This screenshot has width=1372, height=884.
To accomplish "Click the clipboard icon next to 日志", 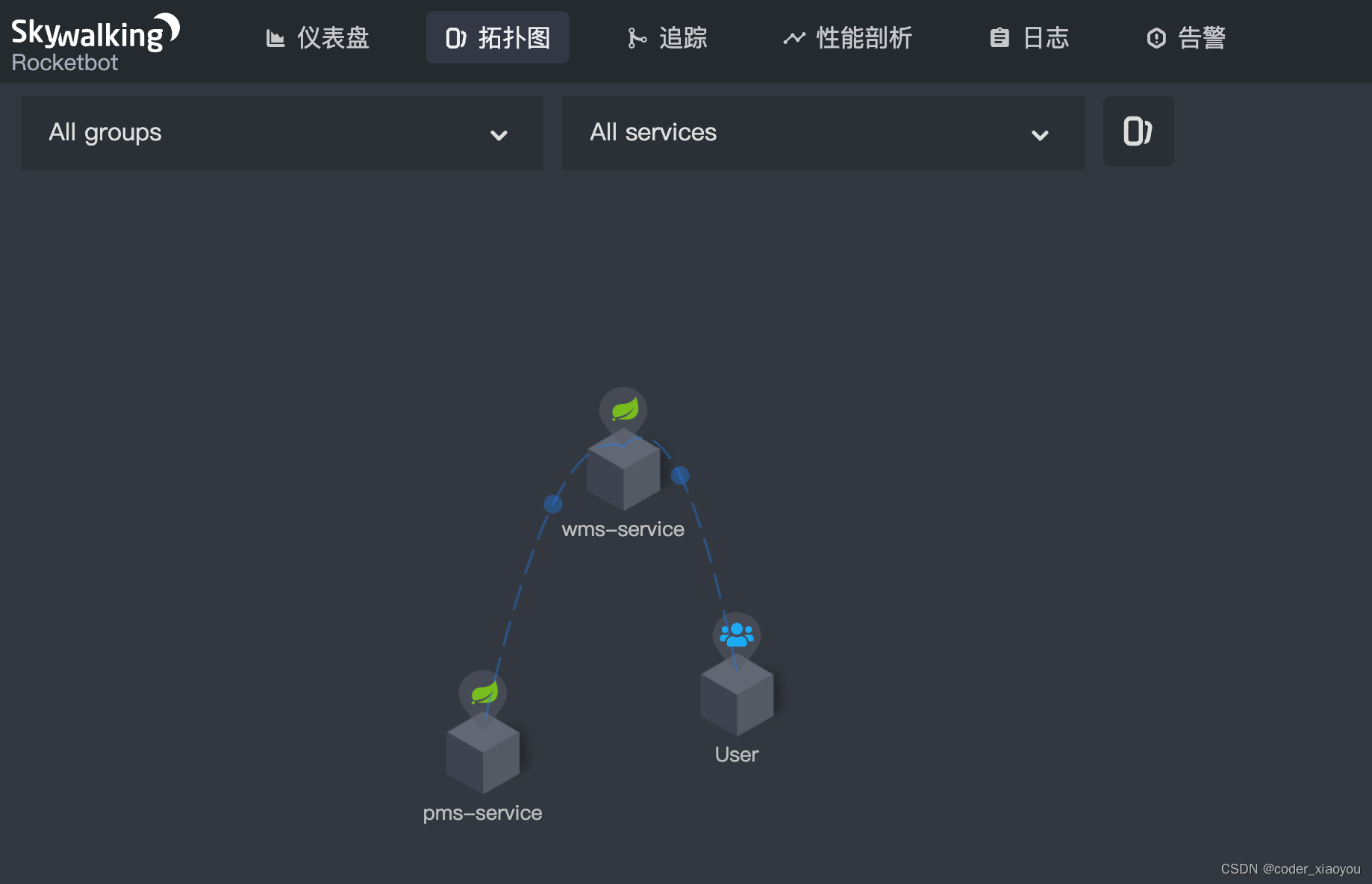I will click(999, 37).
